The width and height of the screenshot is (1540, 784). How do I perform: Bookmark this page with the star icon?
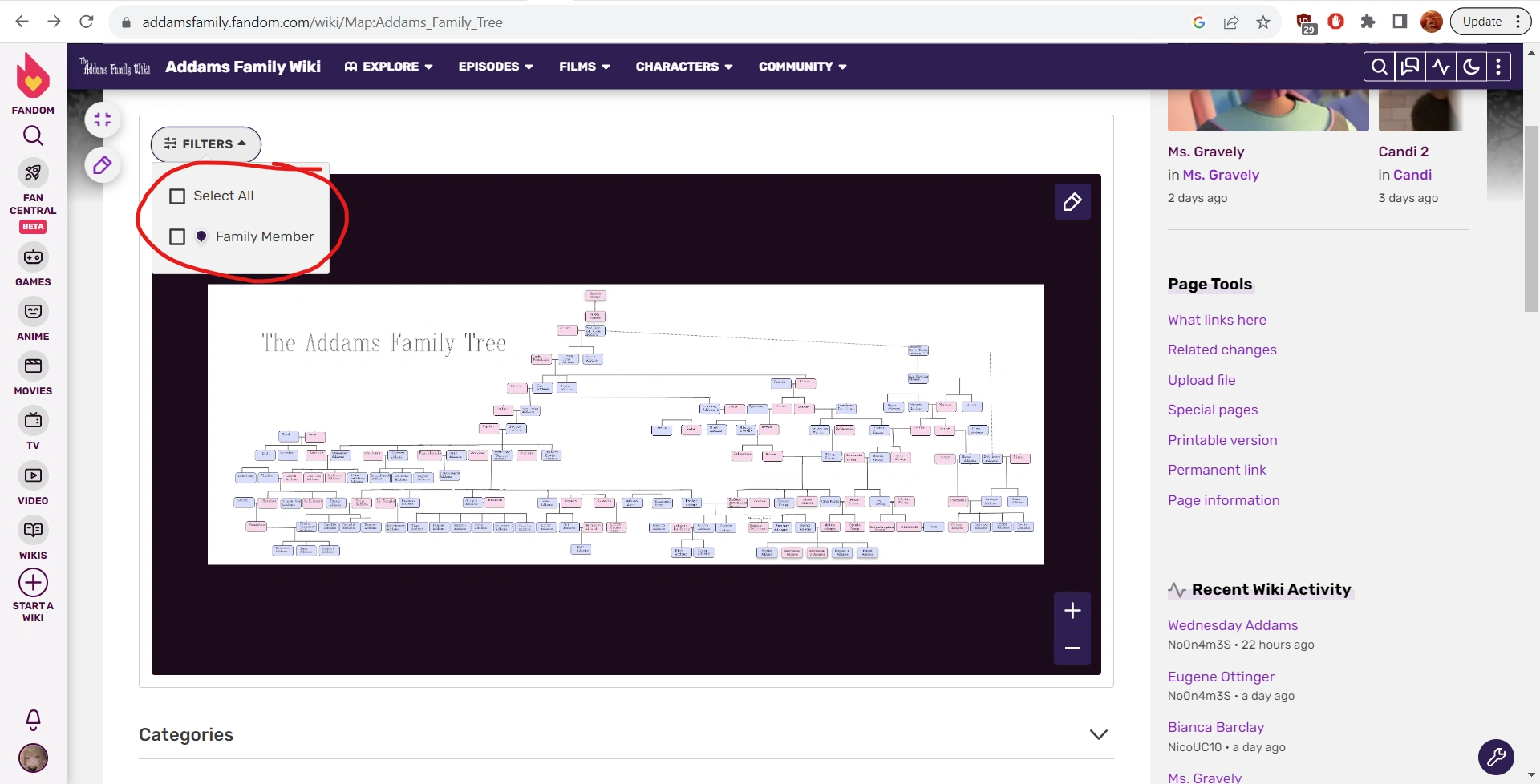[x=1263, y=22]
